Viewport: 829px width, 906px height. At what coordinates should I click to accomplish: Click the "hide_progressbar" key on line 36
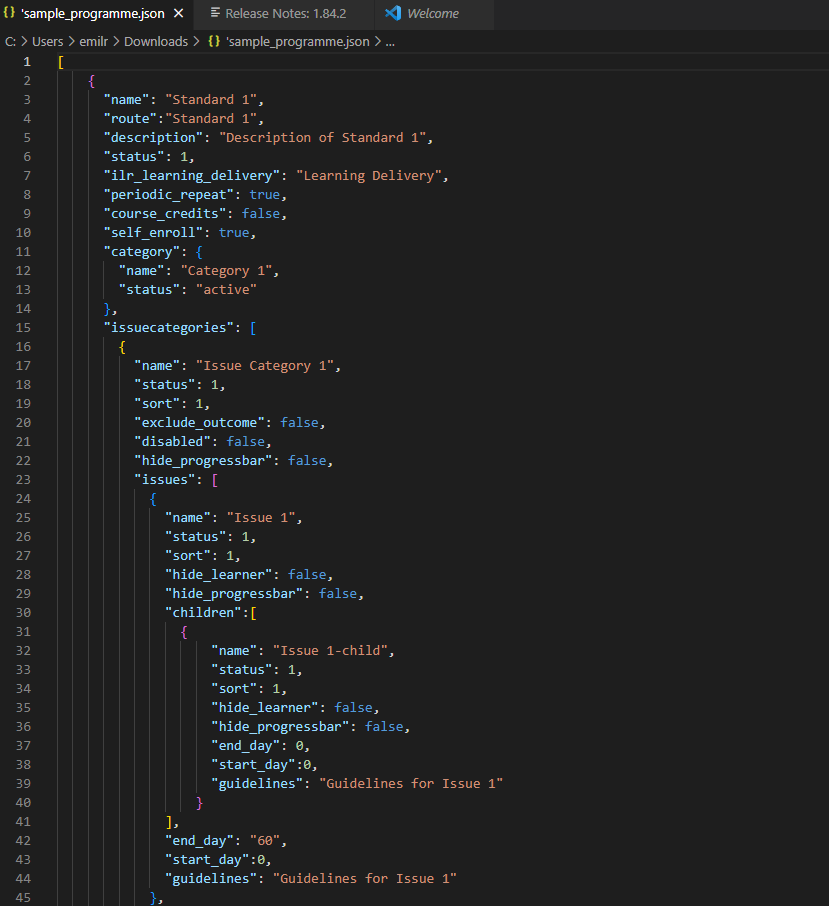point(280,727)
